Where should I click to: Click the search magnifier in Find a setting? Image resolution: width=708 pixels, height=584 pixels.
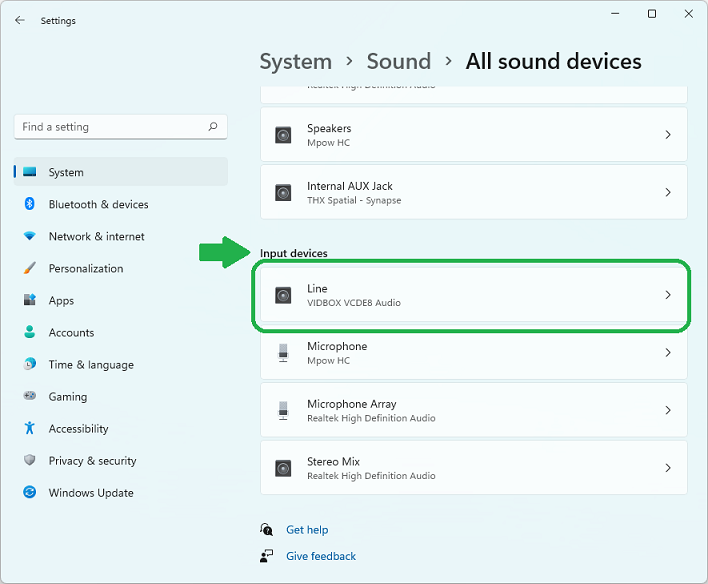click(213, 126)
